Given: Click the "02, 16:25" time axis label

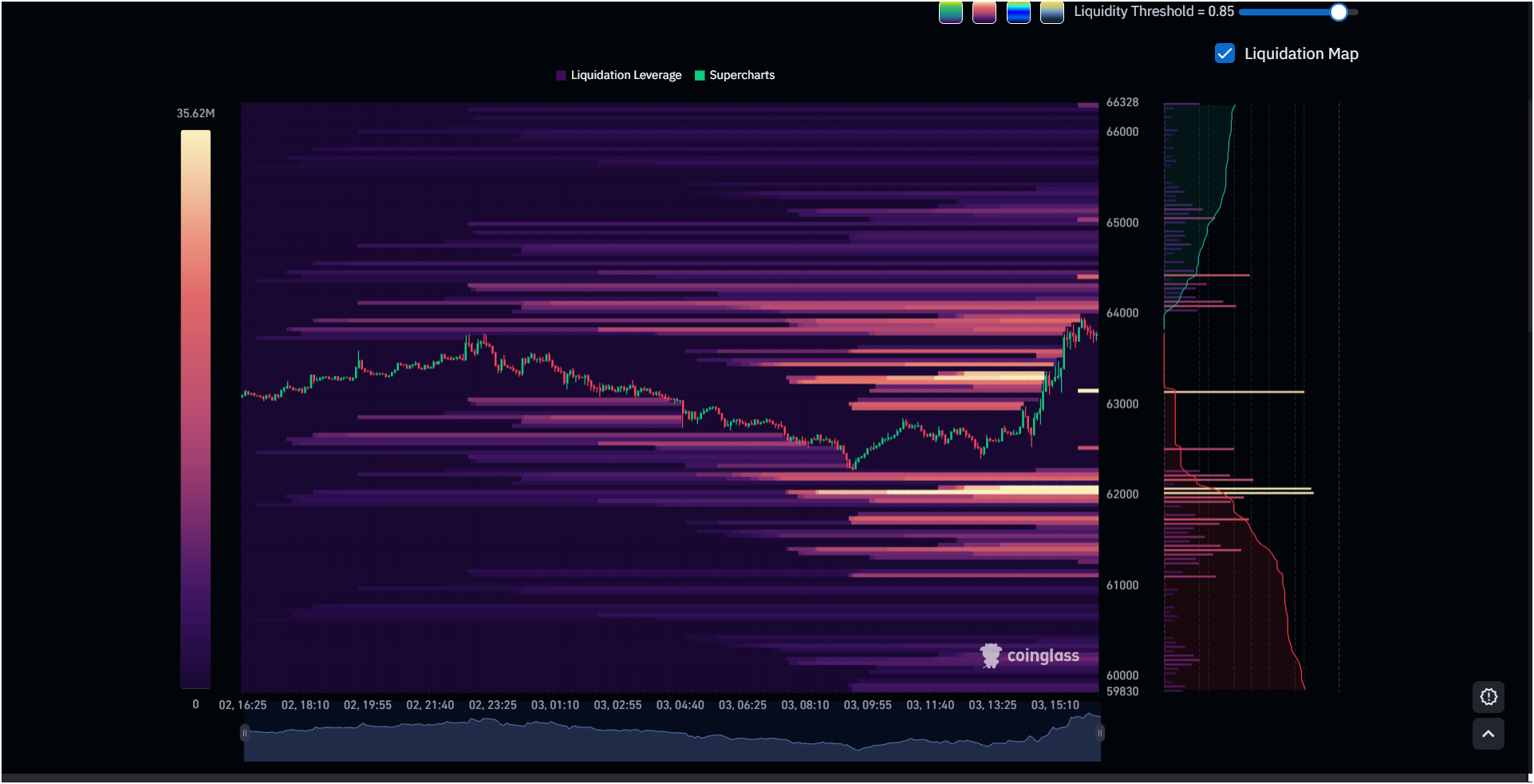Looking at the screenshot, I should [243, 705].
